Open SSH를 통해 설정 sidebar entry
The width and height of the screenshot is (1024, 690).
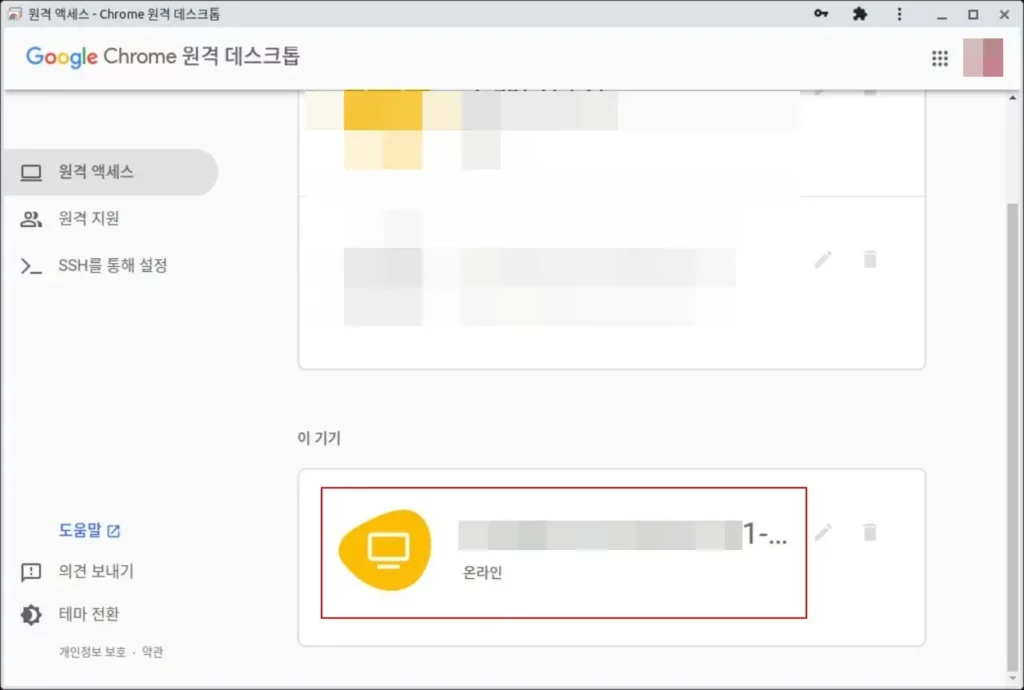[112, 266]
